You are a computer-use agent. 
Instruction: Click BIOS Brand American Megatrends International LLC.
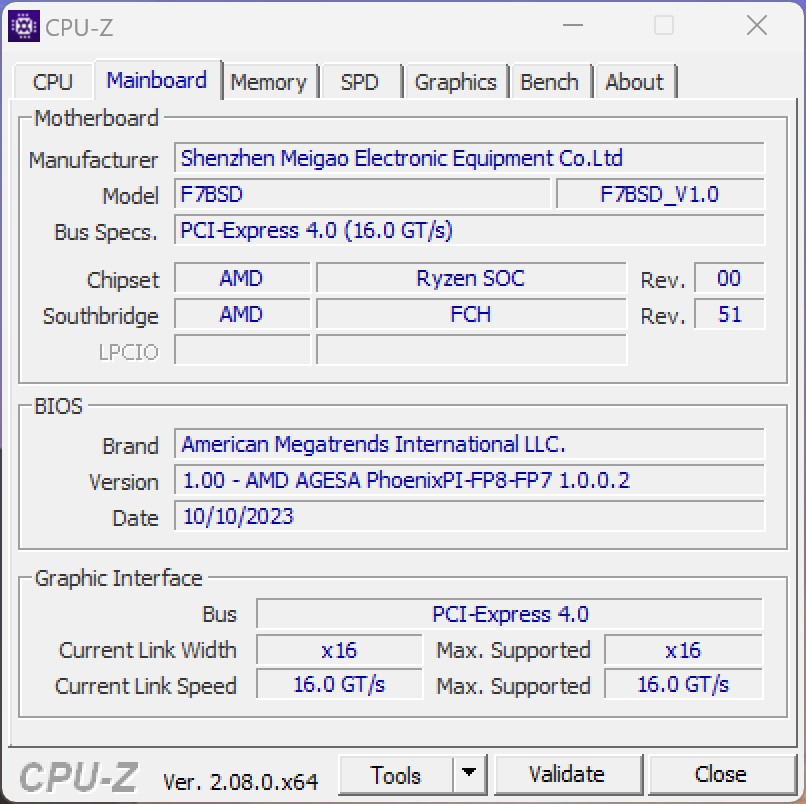[469, 444]
